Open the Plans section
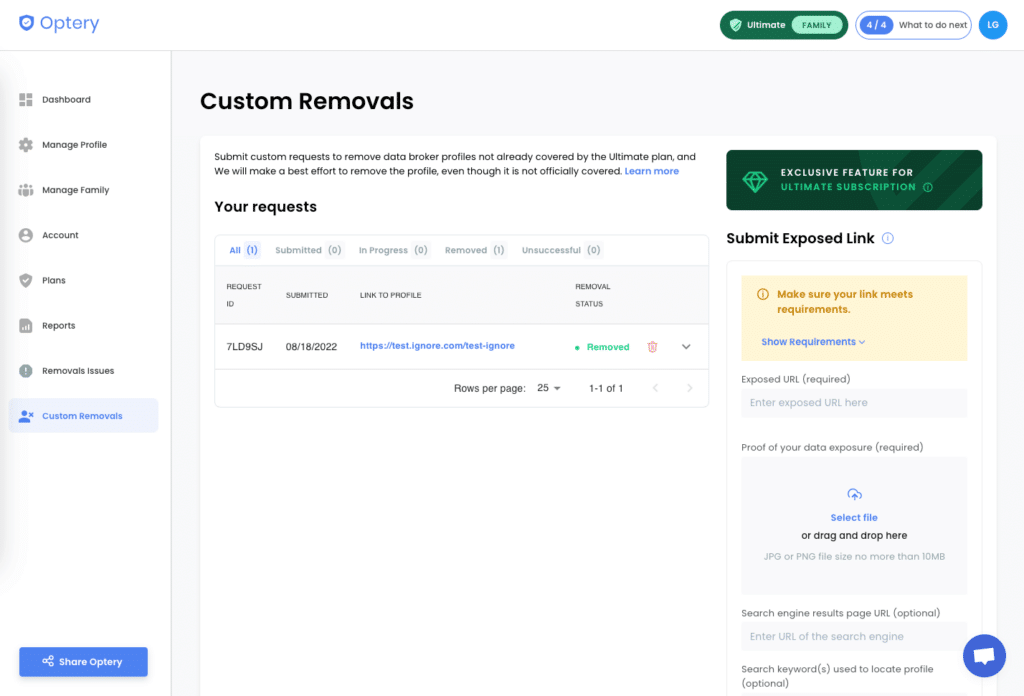 coord(54,280)
